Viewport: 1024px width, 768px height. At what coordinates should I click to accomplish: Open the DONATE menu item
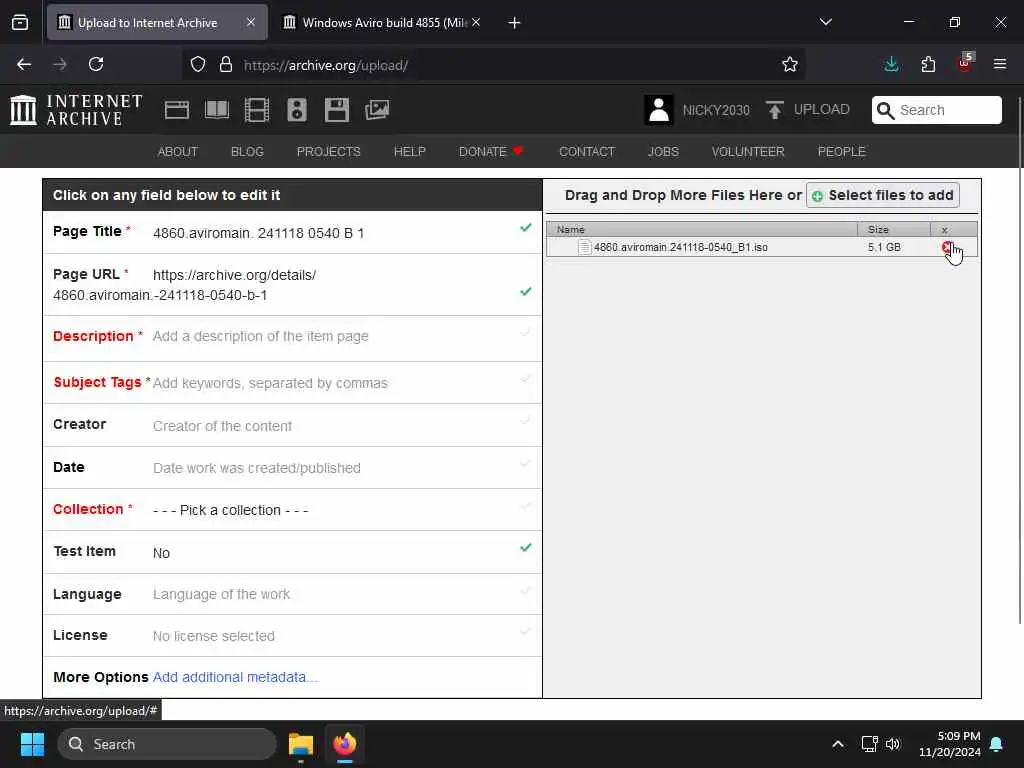(491, 152)
